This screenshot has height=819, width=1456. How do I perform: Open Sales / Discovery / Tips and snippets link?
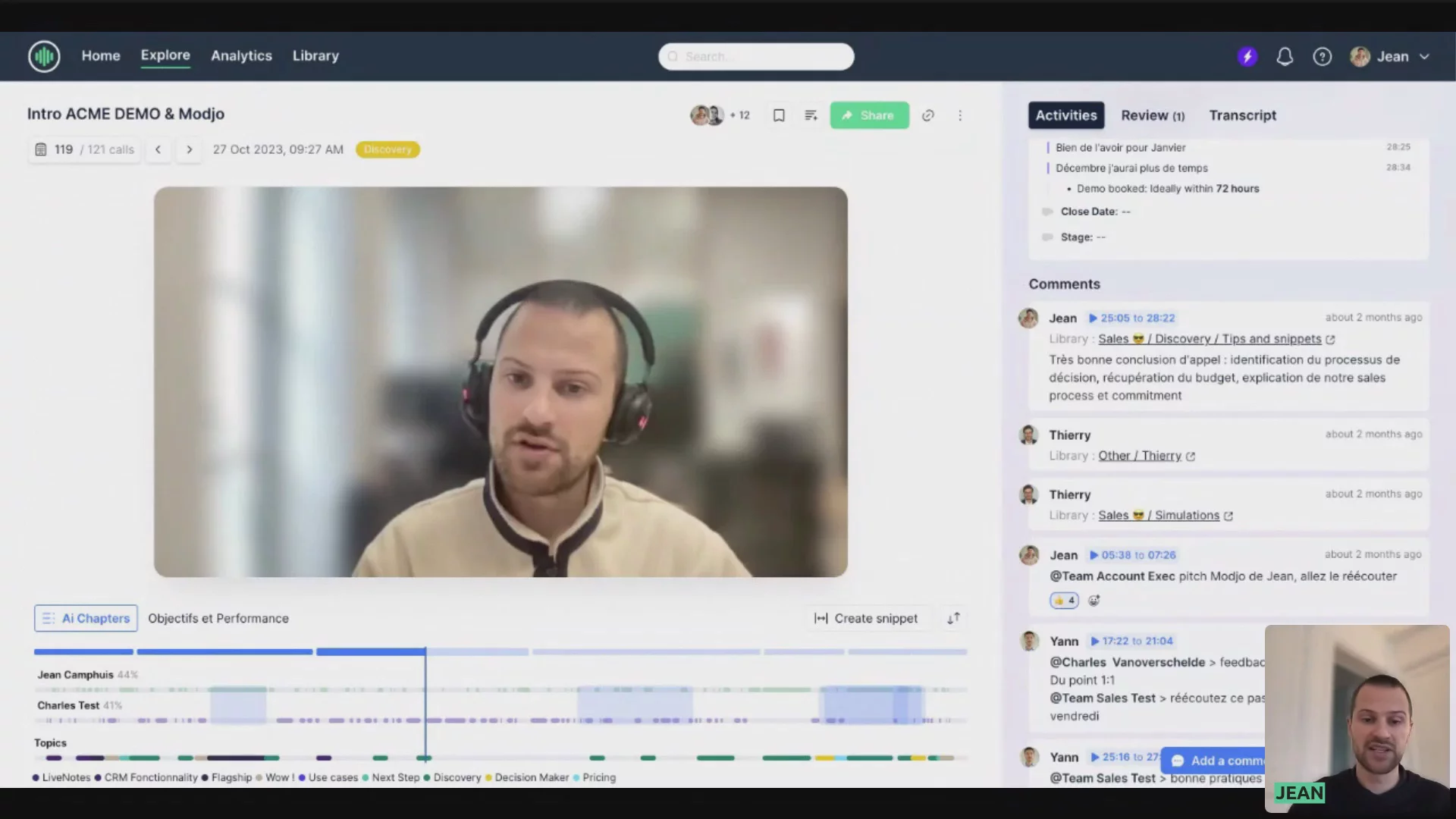tap(1210, 339)
